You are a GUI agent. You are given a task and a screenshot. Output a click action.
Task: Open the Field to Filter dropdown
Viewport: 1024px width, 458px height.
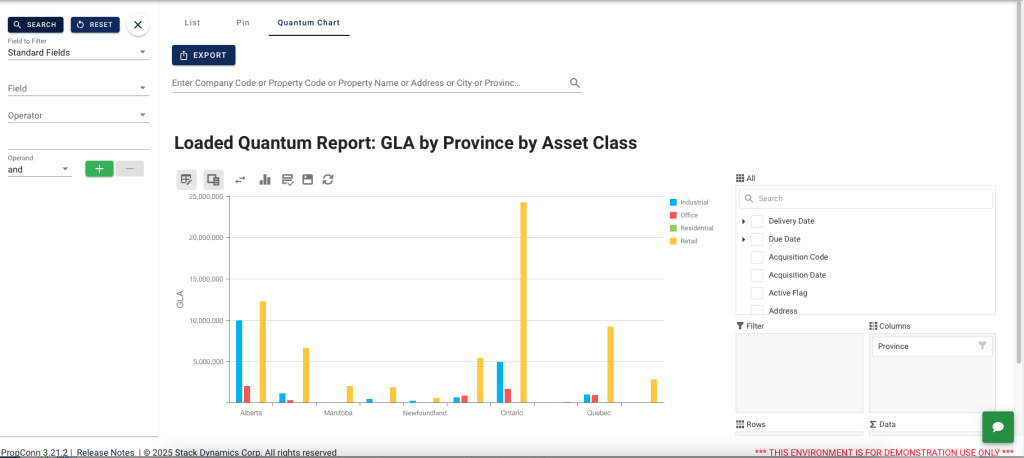click(77, 52)
